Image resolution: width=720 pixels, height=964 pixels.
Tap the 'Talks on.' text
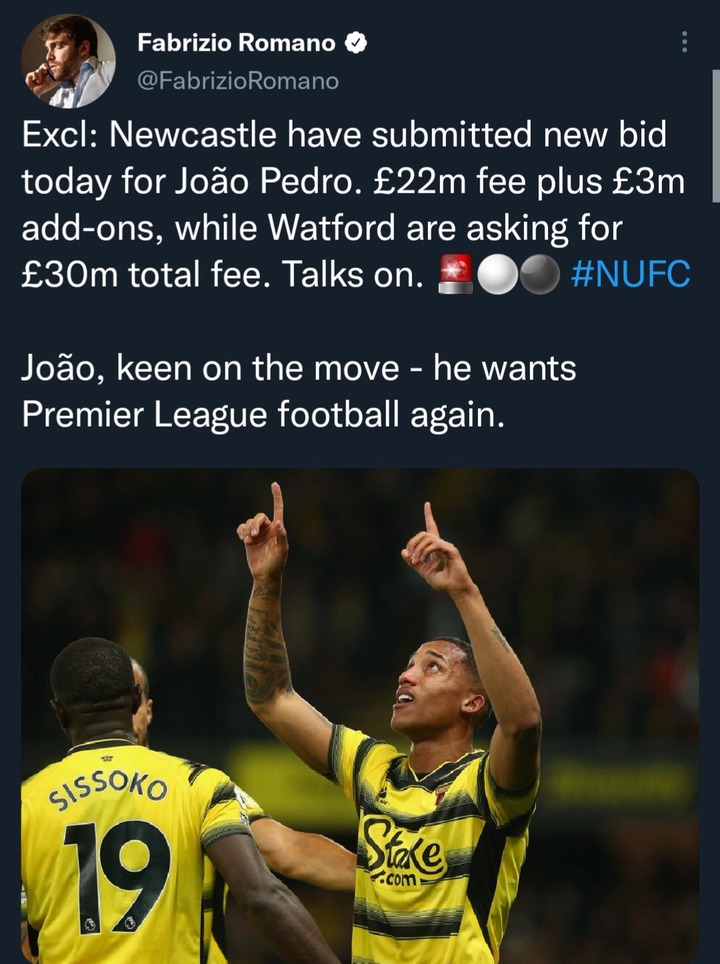click(353, 275)
